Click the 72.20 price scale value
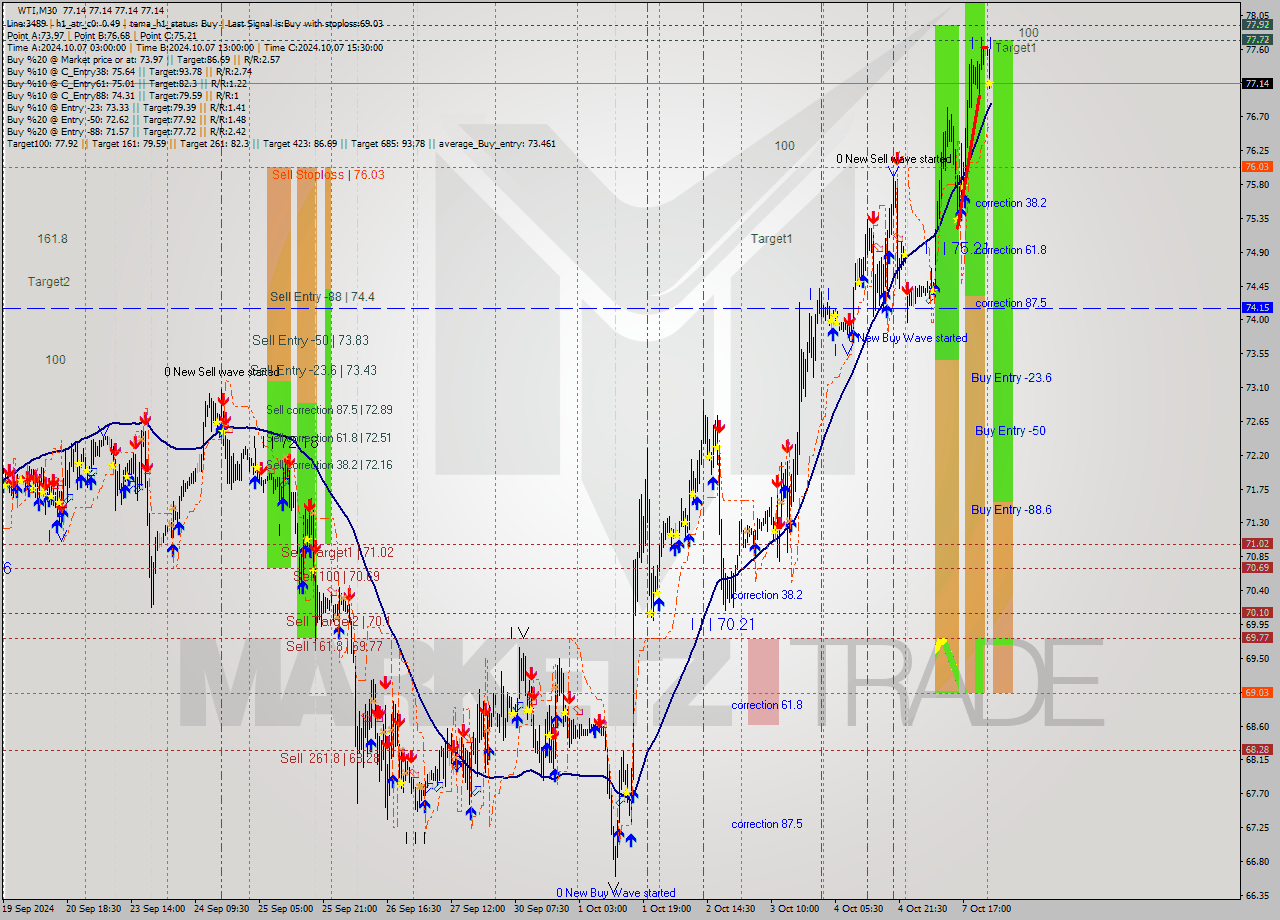Viewport: 1280px width, 920px height. pyautogui.click(x=1257, y=455)
